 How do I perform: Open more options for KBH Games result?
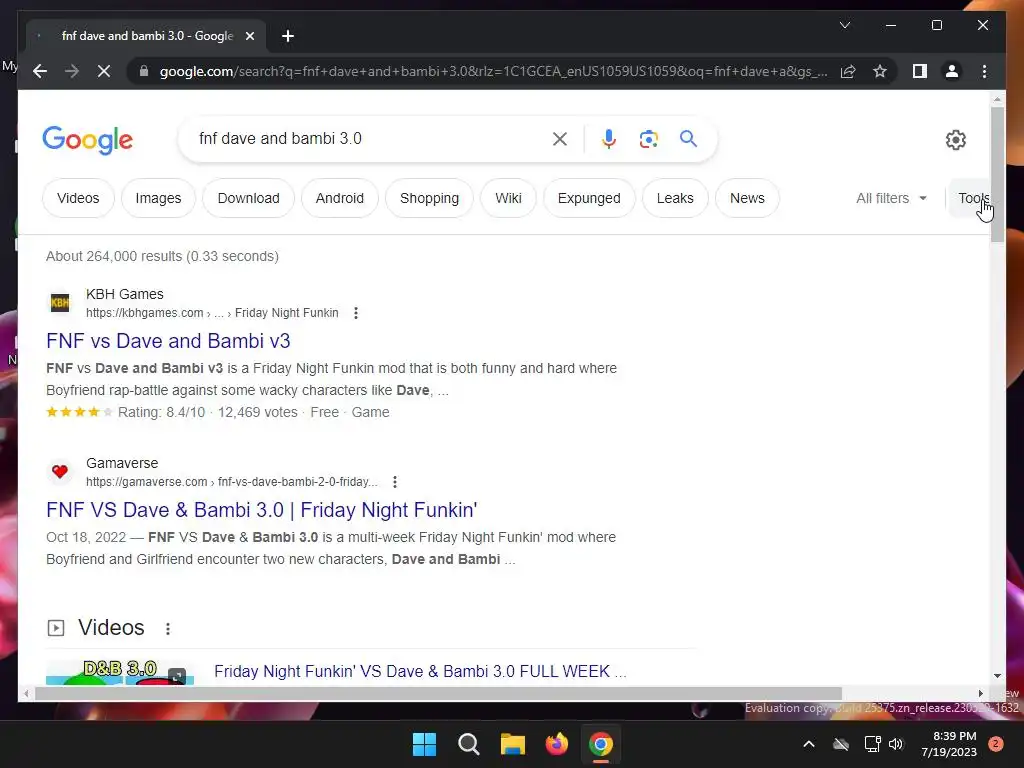pos(356,313)
